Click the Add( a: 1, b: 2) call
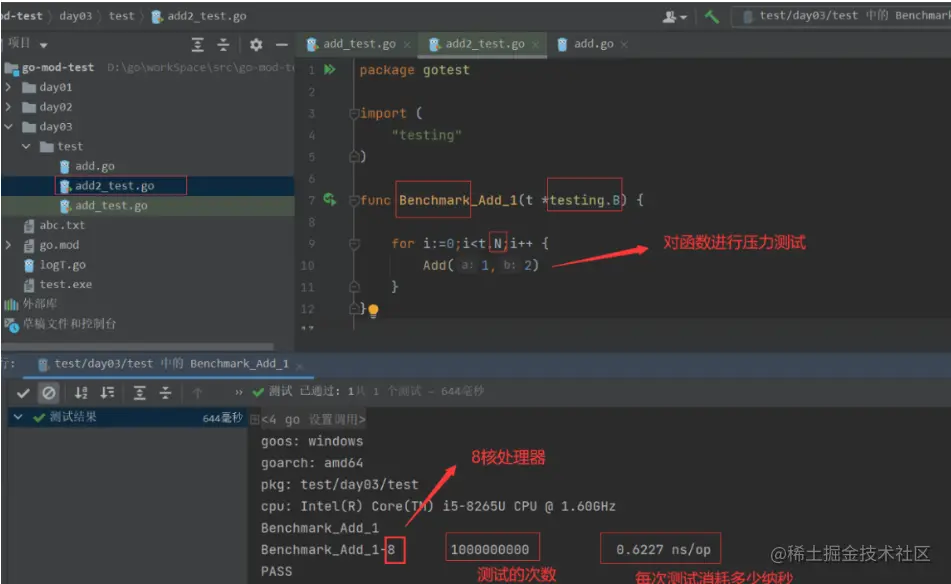The width and height of the screenshot is (951, 584). (x=480, y=266)
